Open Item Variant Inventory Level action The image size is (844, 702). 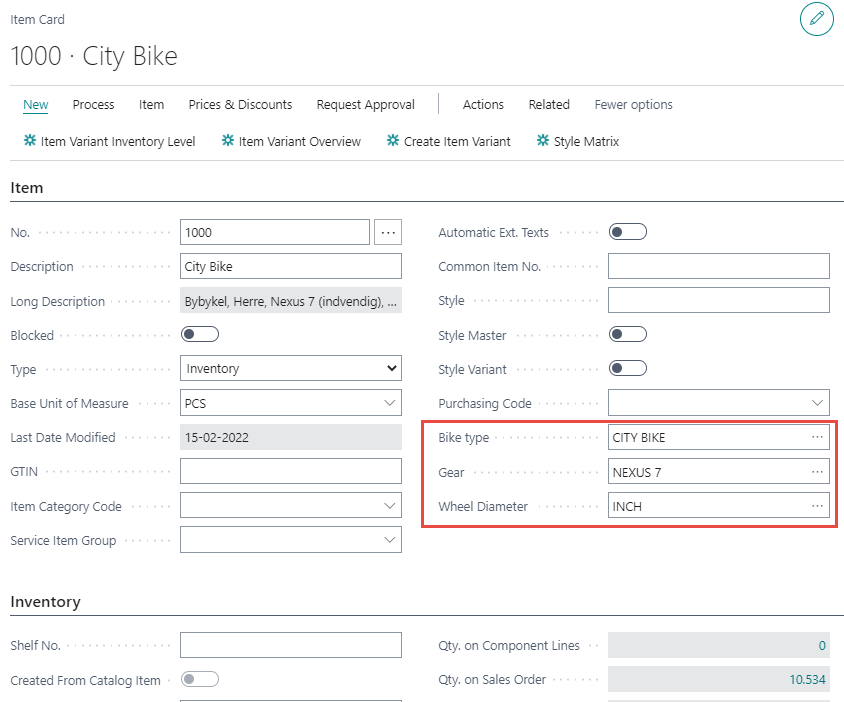pos(110,142)
